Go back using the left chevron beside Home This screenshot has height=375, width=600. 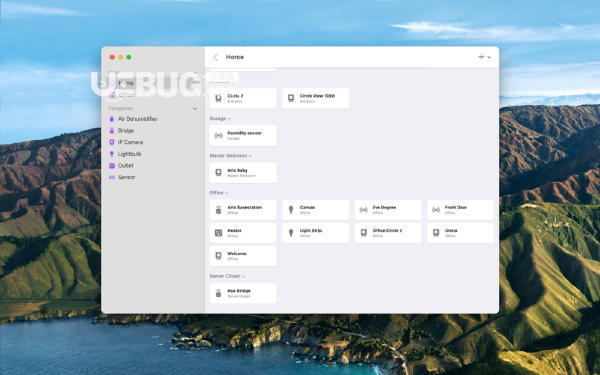[x=216, y=57]
